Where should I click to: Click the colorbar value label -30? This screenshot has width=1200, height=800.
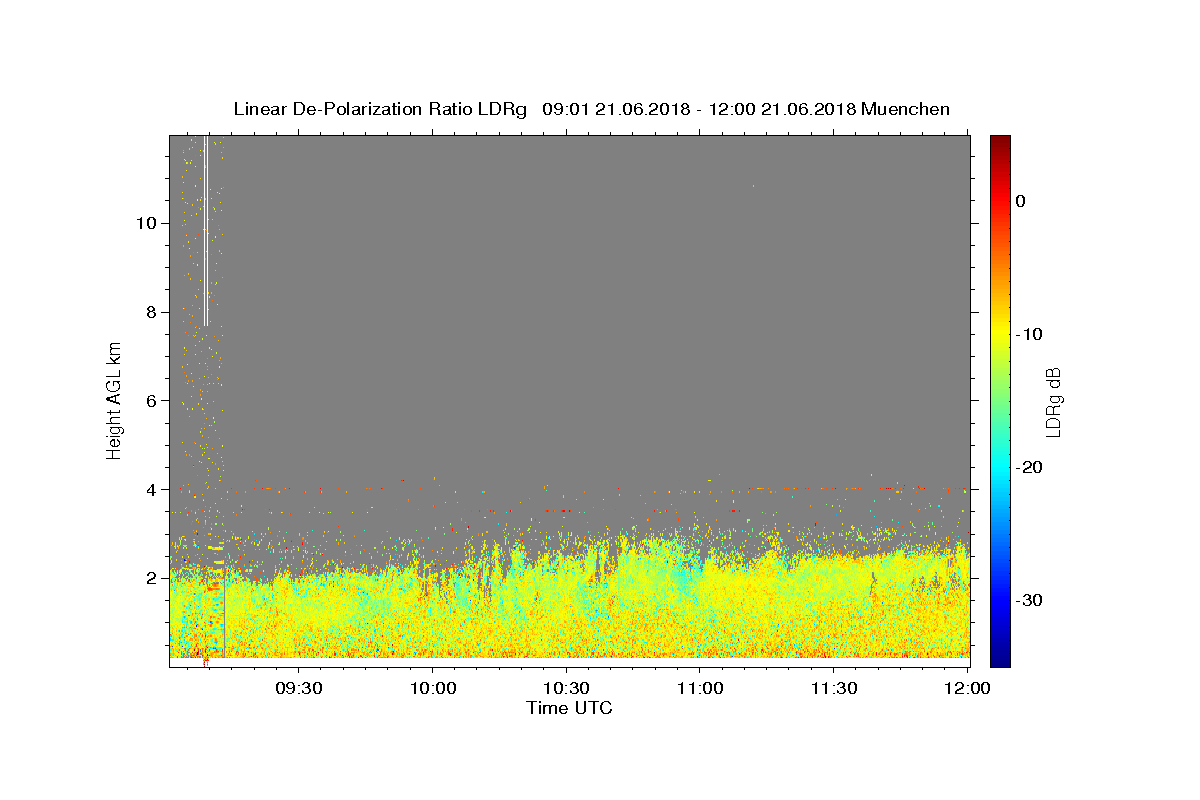(1029, 600)
